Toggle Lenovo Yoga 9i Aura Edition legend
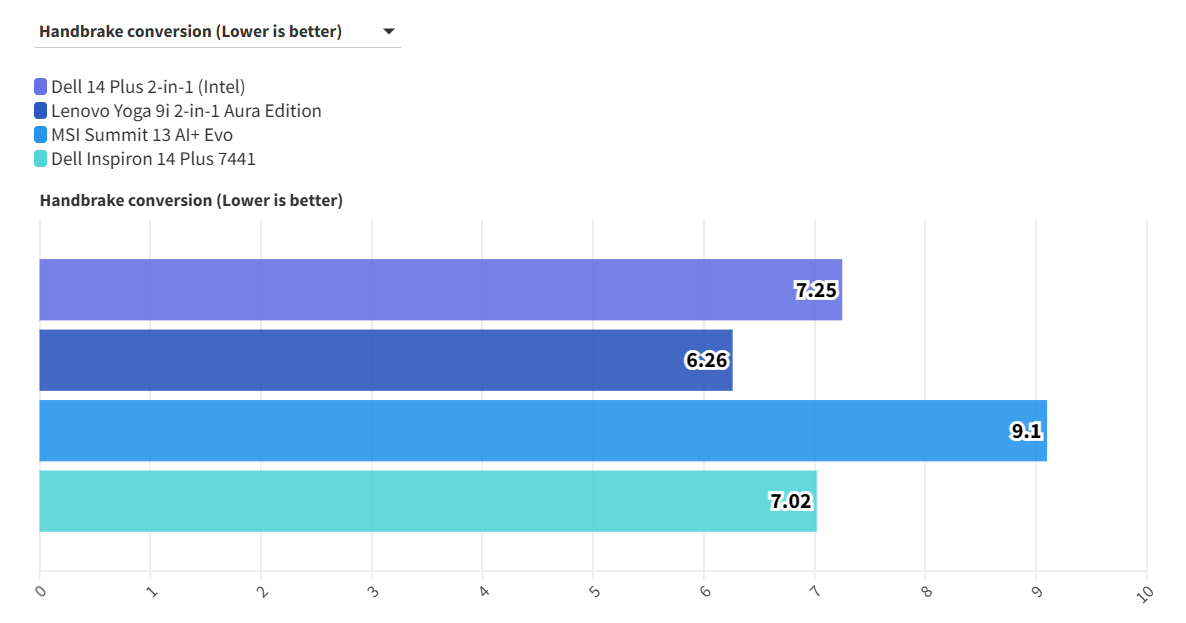The image size is (1186, 623). (x=186, y=111)
